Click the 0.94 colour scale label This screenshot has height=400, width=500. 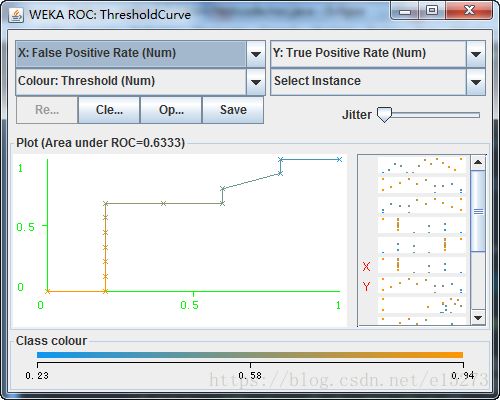(x=463, y=376)
